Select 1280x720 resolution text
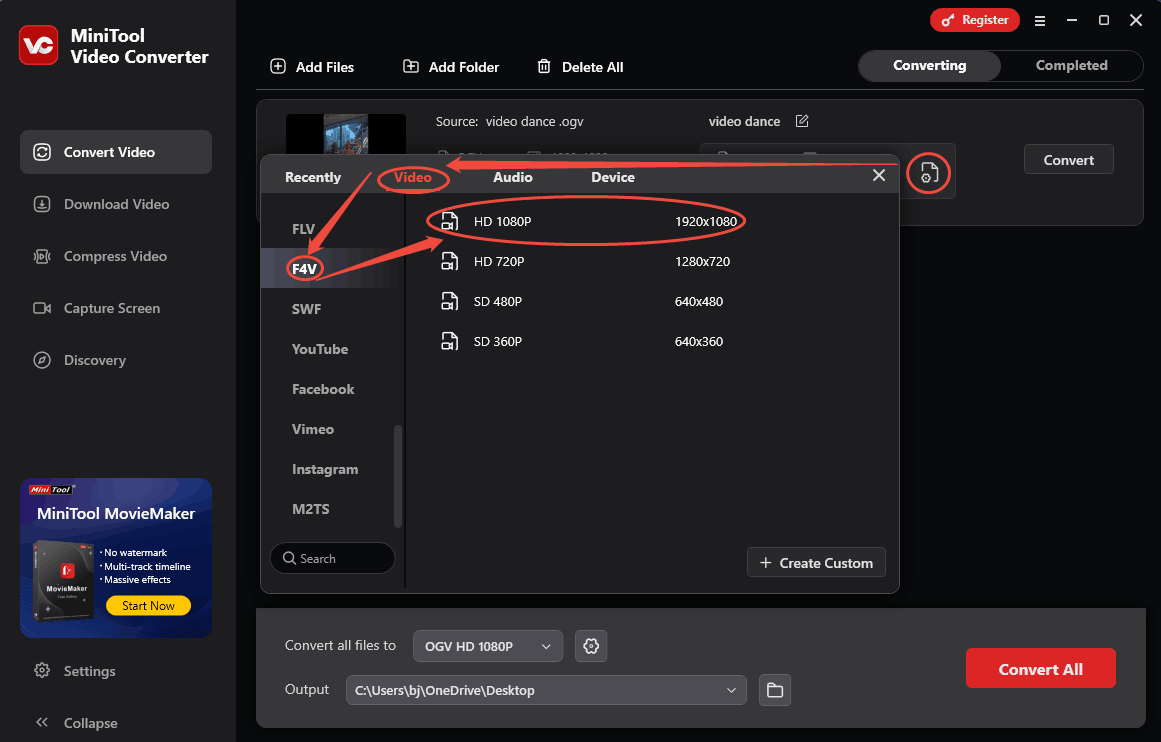Viewport: 1161px width, 742px height. (x=702, y=261)
